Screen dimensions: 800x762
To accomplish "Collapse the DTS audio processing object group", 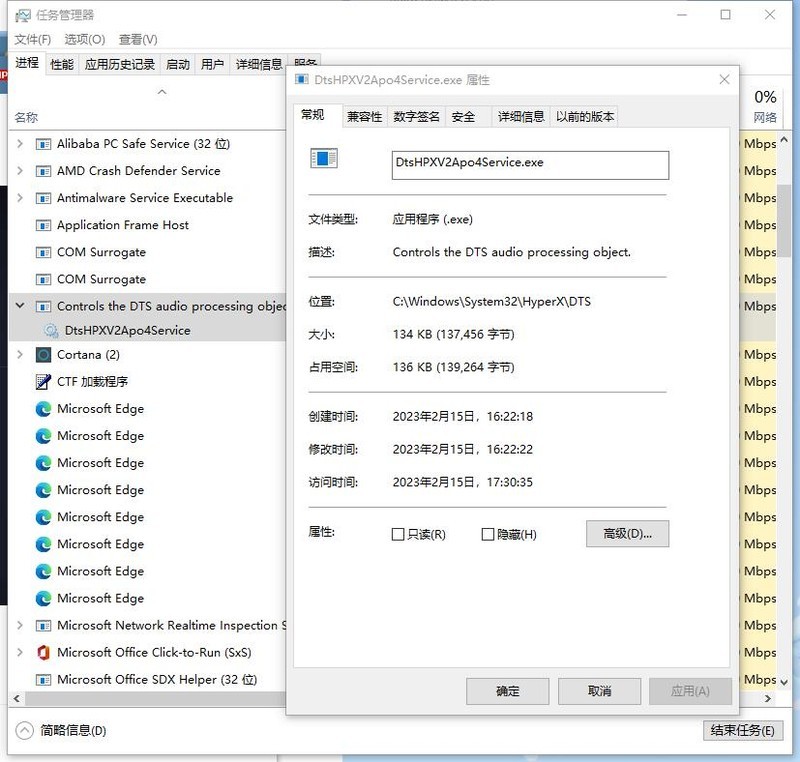I will tap(19, 306).
